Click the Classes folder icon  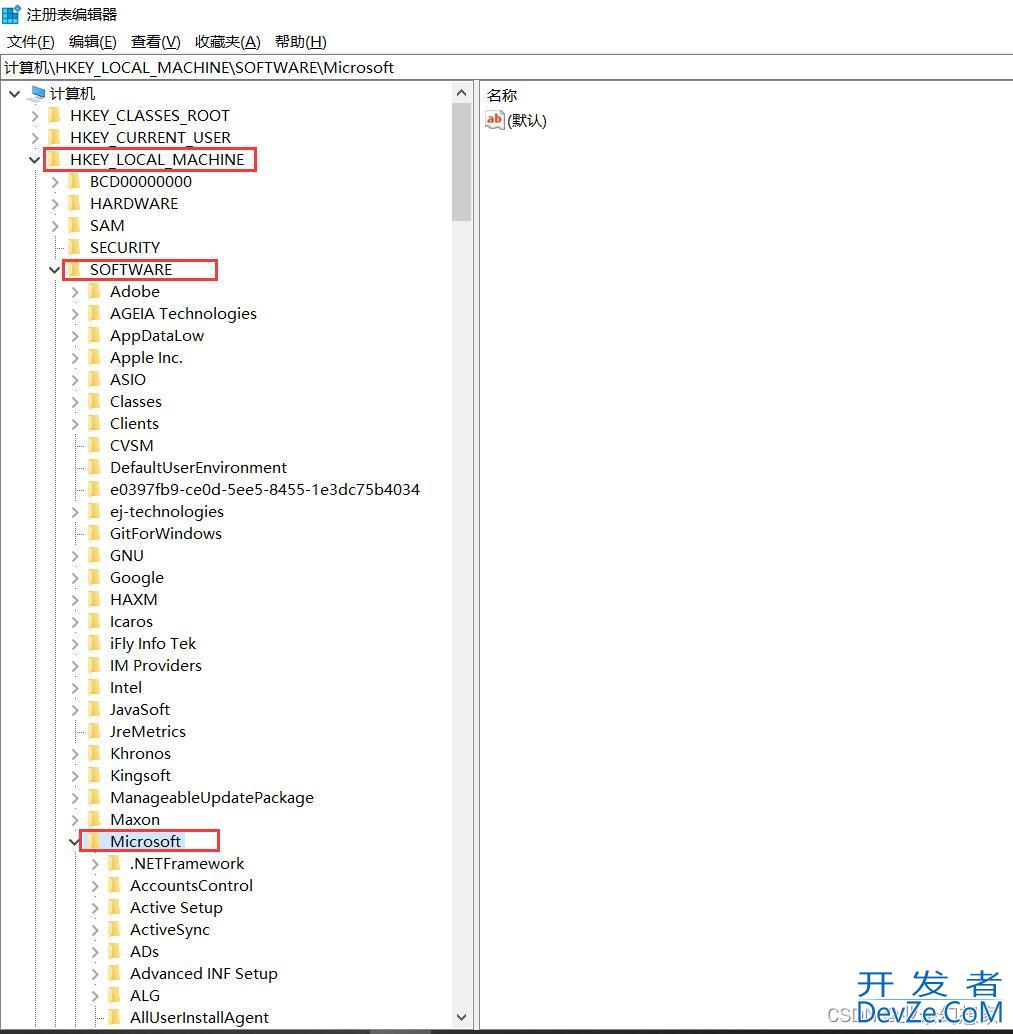tap(94, 402)
